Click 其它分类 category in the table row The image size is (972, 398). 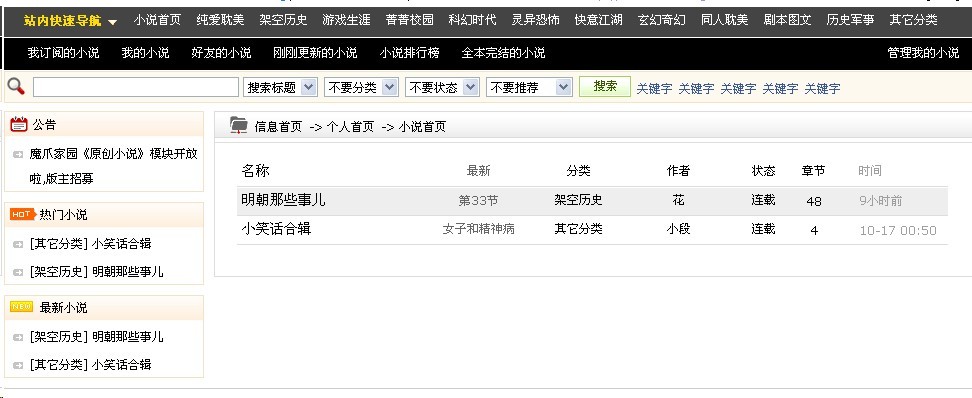click(578, 229)
